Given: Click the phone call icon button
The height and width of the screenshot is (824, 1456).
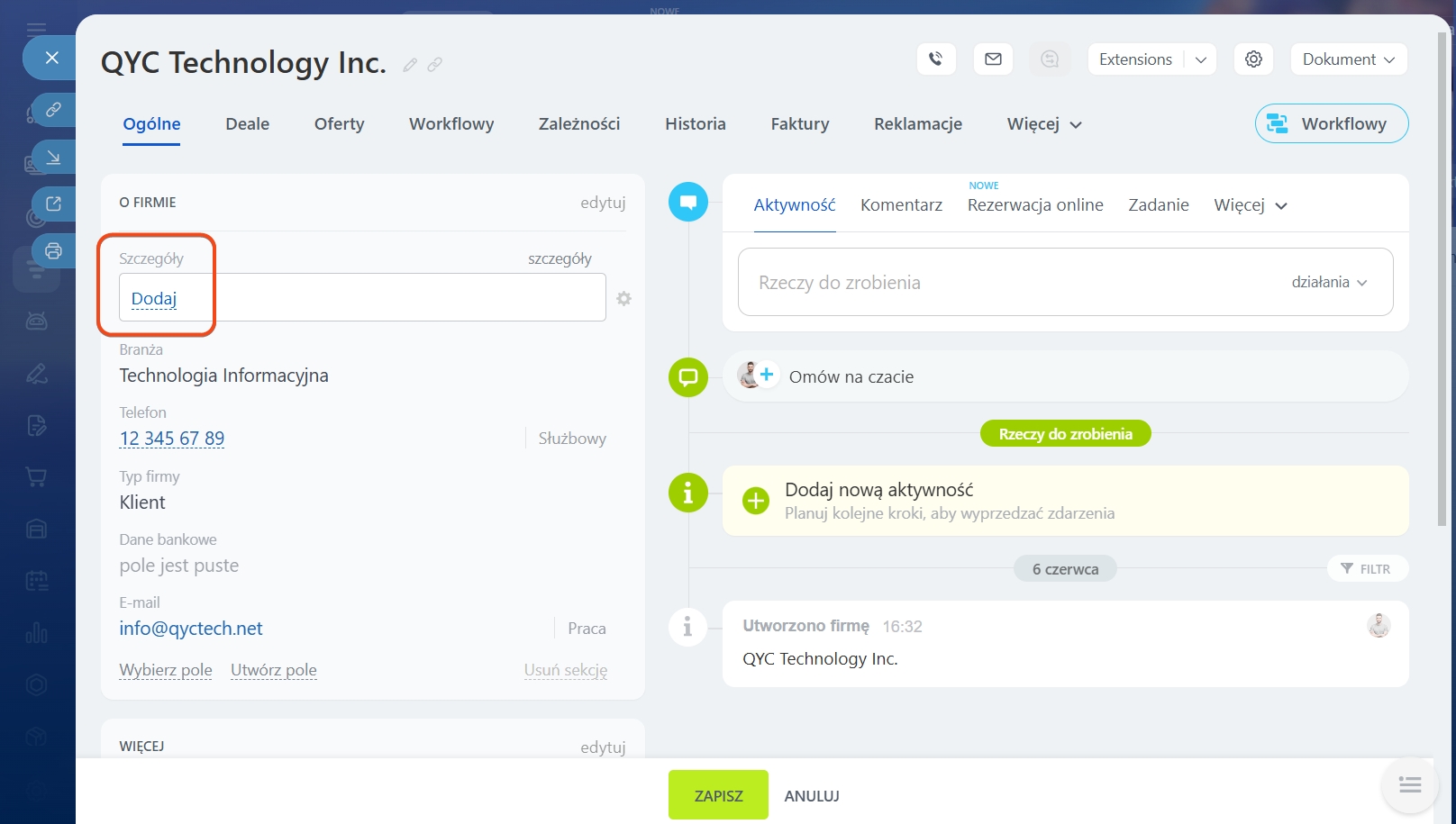Looking at the screenshot, I should pyautogui.click(x=936, y=59).
